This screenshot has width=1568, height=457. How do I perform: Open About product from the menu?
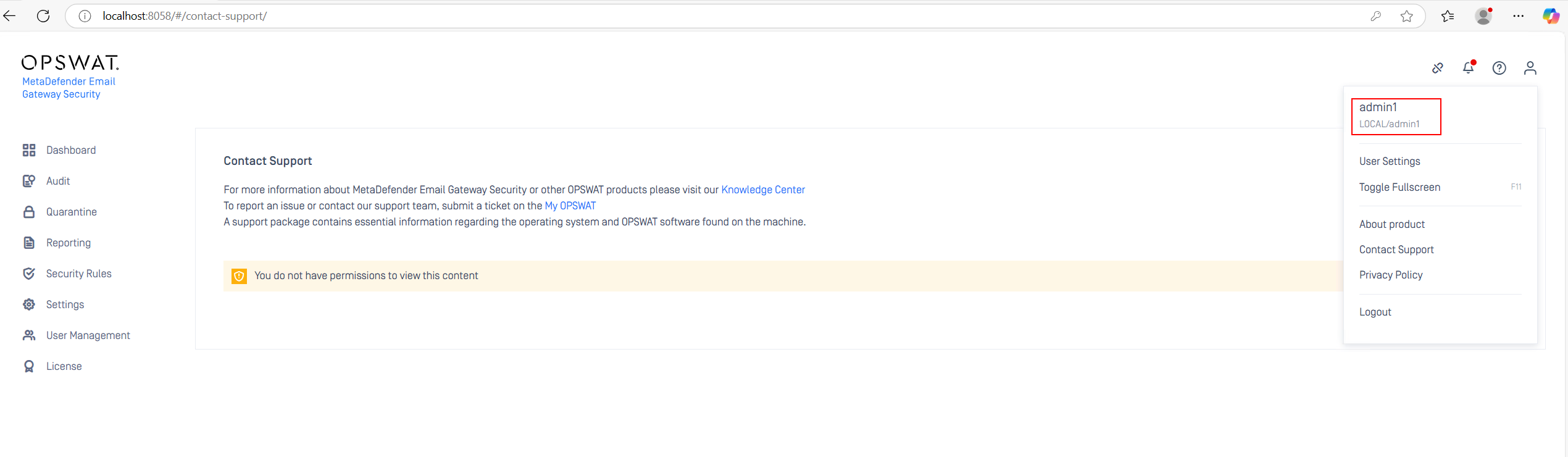tap(1392, 224)
